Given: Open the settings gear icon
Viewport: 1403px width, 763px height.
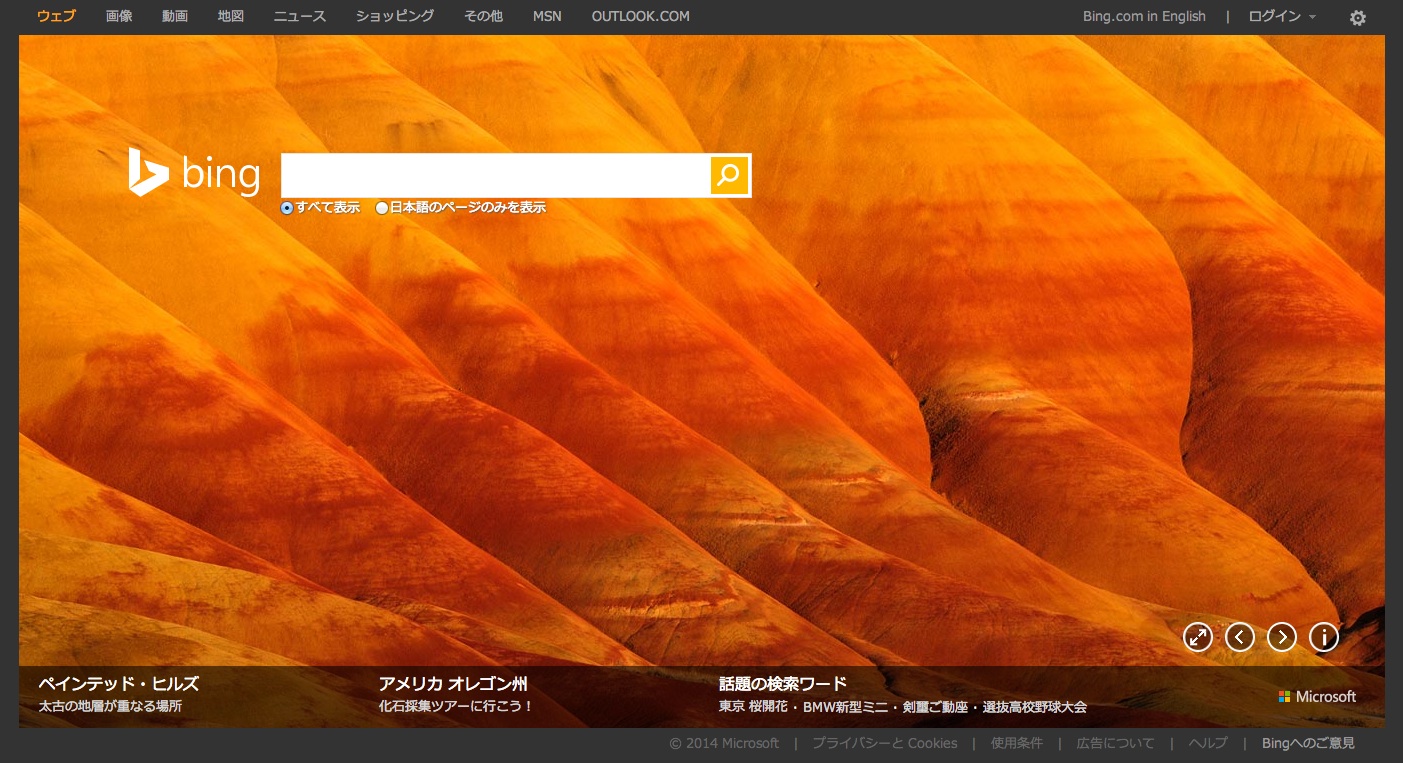Looking at the screenshot, I should pos(1357,17).
